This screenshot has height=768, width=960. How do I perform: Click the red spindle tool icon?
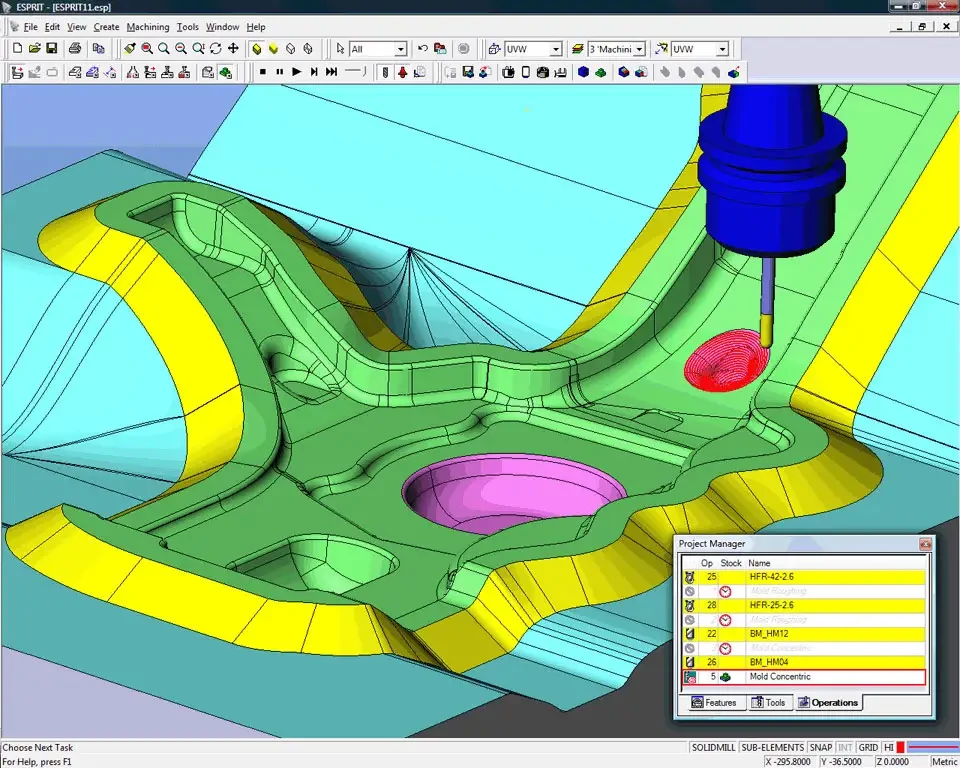tap(402, 72)
